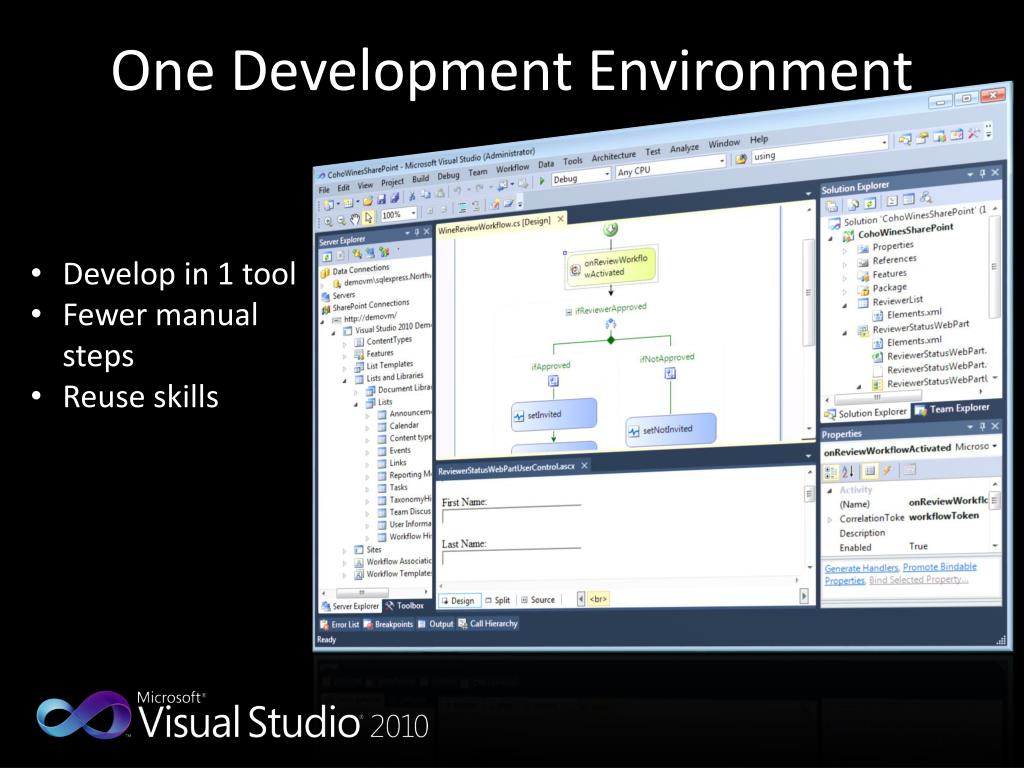This screenshot has height=768, width=1024.
Task: Select the WineReviewWorkflow.cs [Design] tab
Action: tap(501, 224)
